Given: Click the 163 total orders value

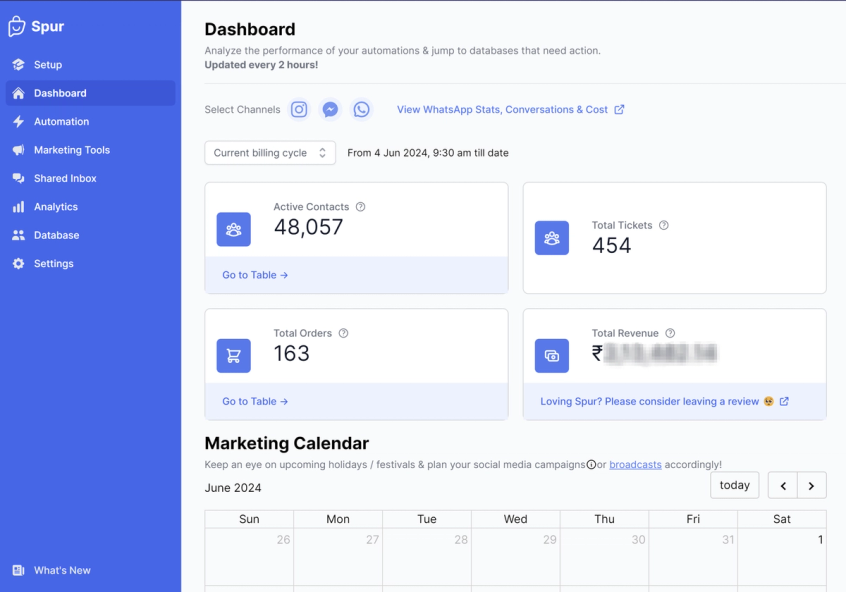Looking at the screenshot, I should 291,353.
